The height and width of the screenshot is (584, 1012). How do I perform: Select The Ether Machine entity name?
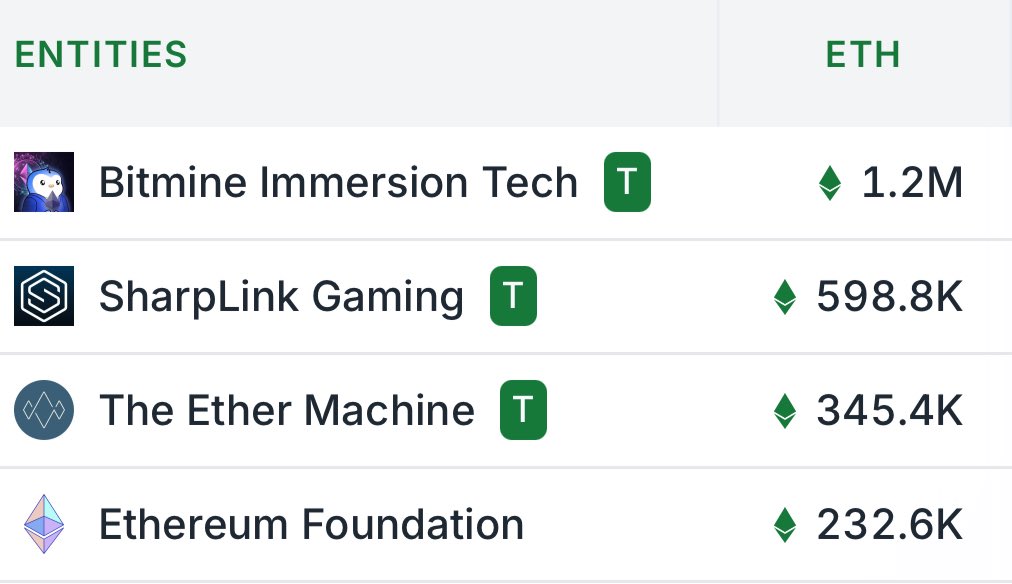click(287, 410)
